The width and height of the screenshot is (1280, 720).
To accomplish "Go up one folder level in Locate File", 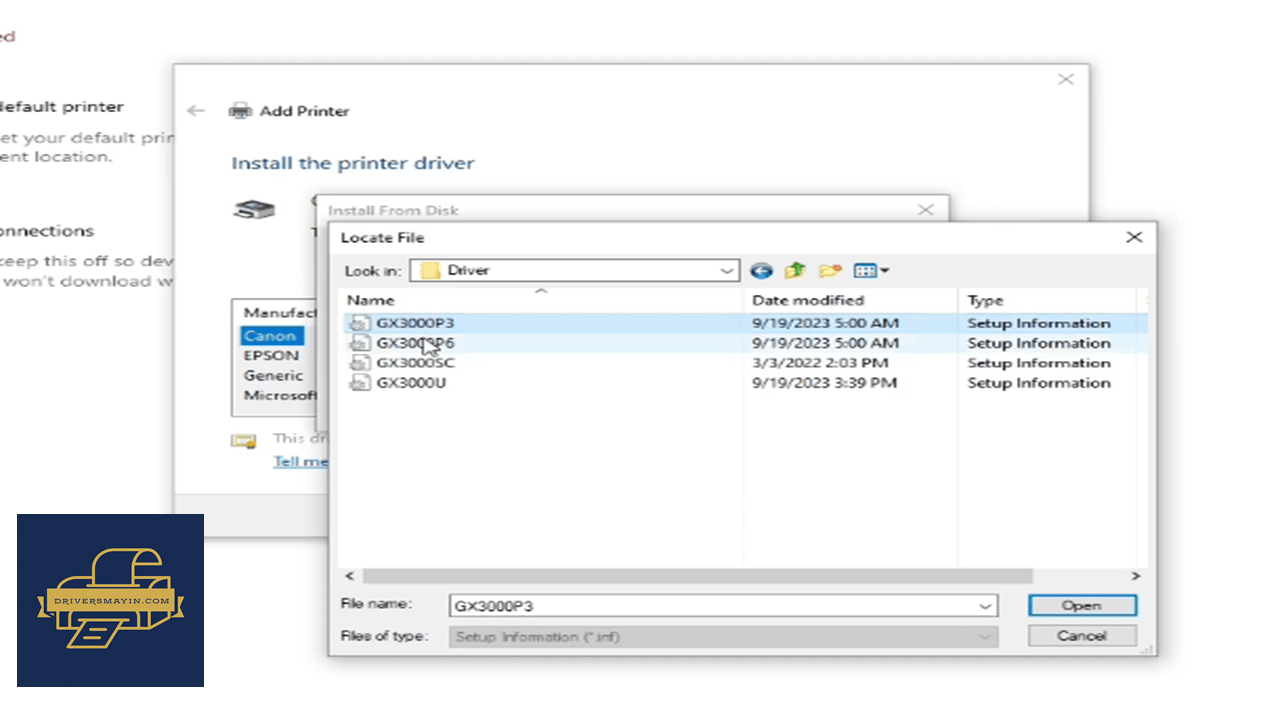I will tap(795, 270).
